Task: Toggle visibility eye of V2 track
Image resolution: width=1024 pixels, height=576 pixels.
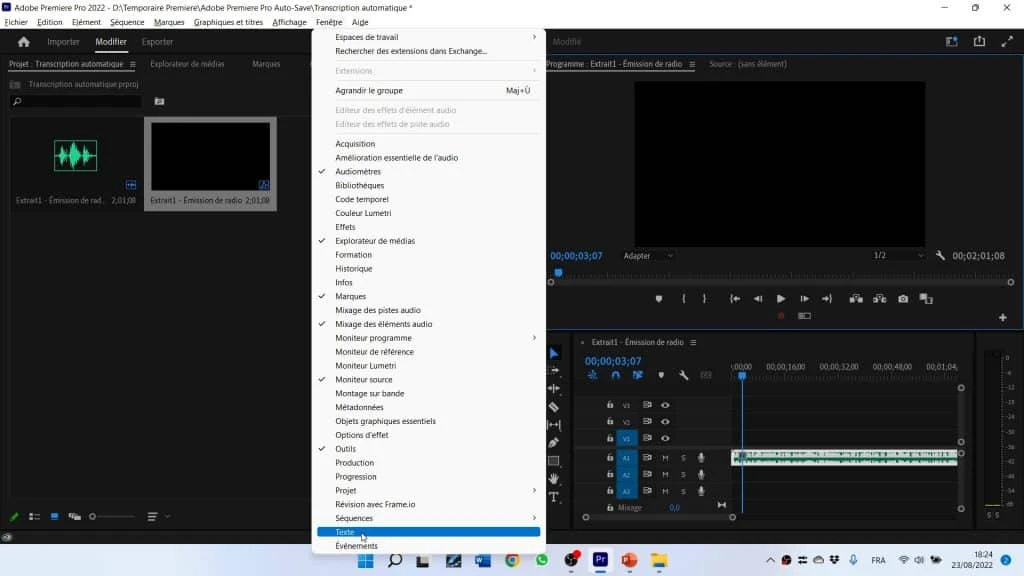Action: pos(665,422)
